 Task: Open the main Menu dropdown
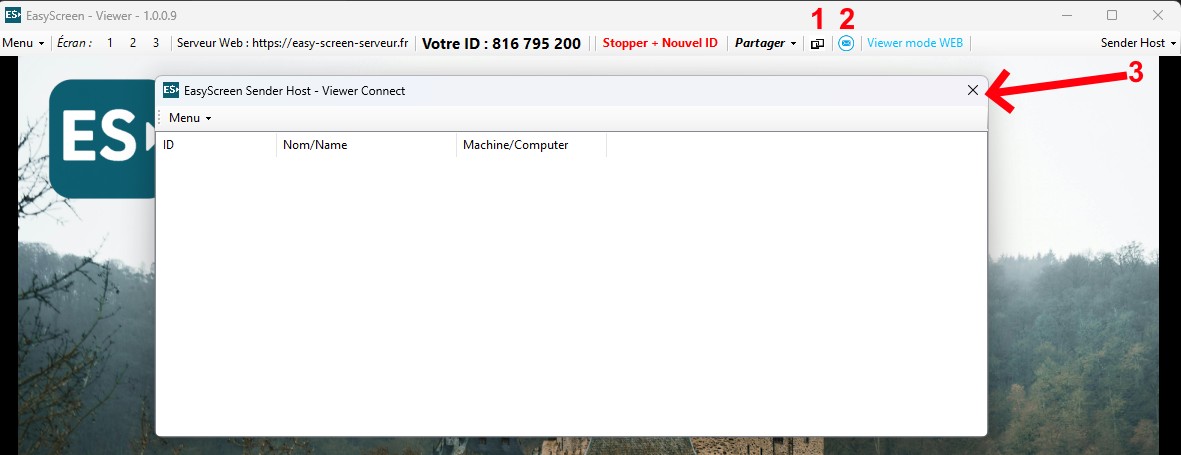point(23,44)
